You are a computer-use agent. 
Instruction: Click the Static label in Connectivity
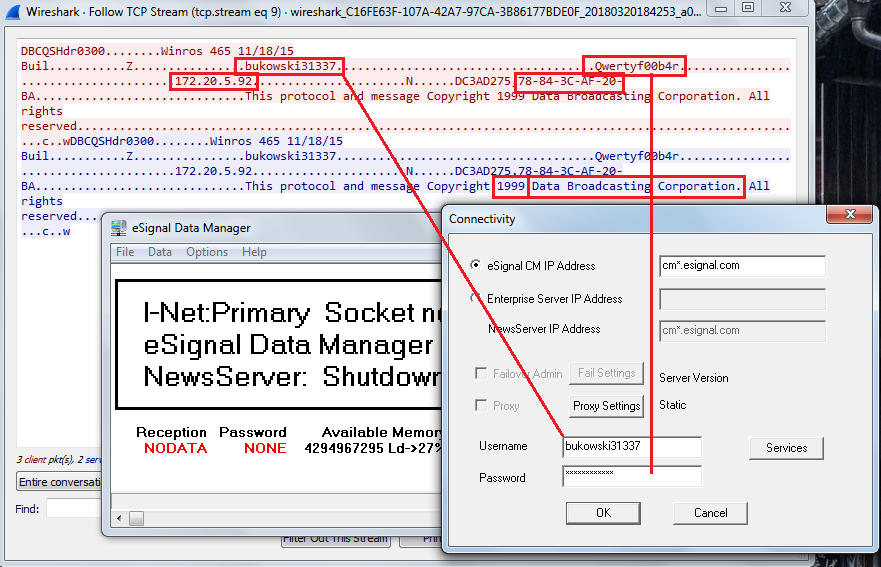click(673, 405)
